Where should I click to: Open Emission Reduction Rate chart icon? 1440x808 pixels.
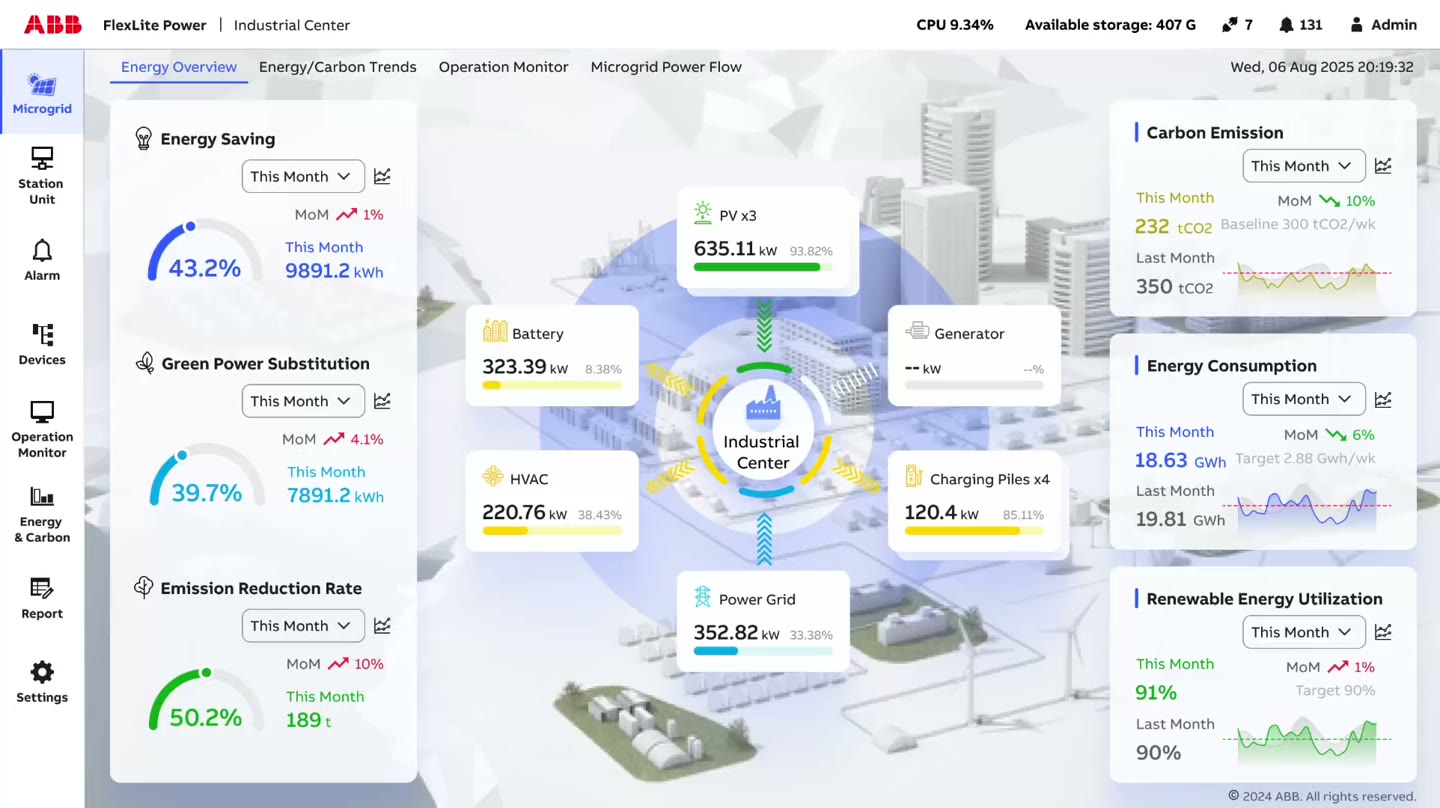pyautogui.click(x=382, y=626)
